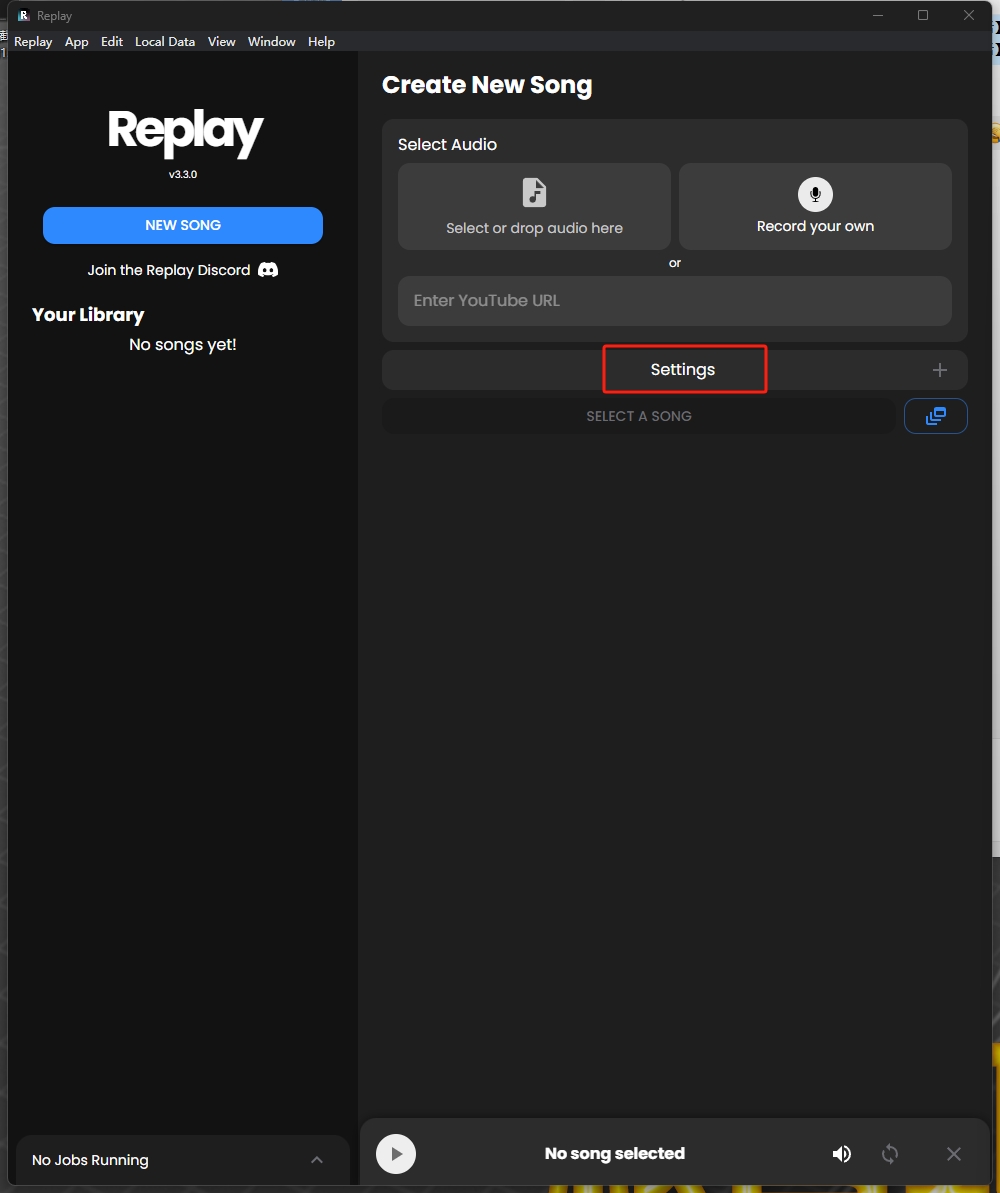Click the NEW SONG button
Image resolution: width=1000 pixels, height=1193 pixels.
[x=183, y=225]
